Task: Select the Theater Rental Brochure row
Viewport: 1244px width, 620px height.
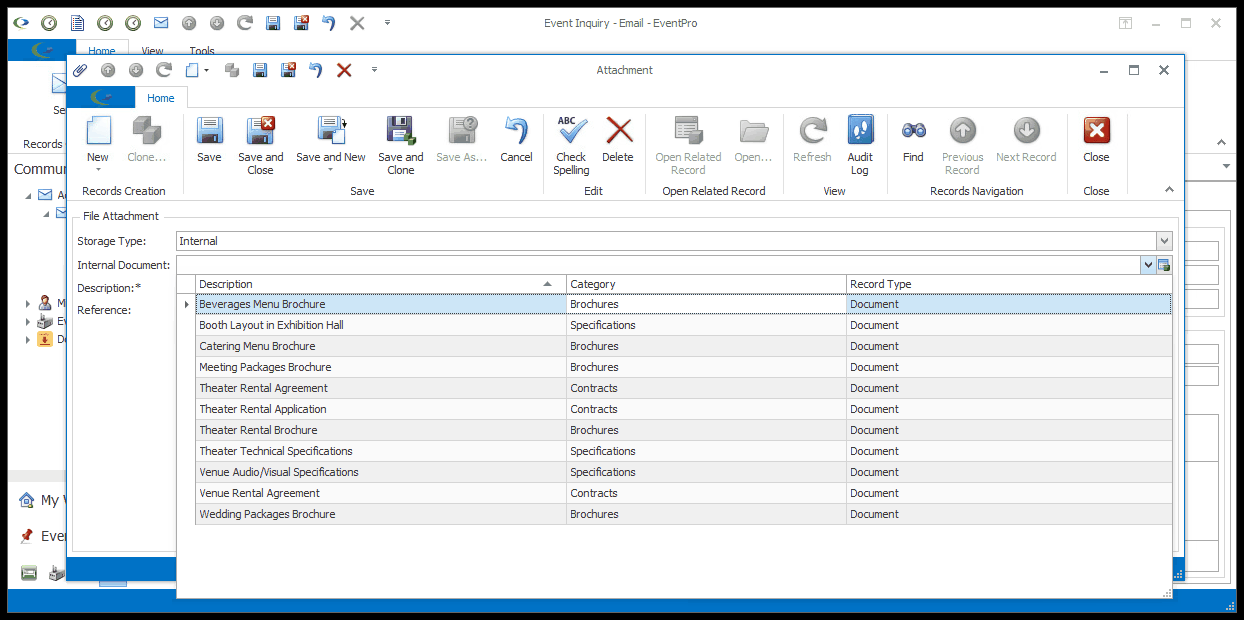Action: pyautogui.click(x=683, y=430)
